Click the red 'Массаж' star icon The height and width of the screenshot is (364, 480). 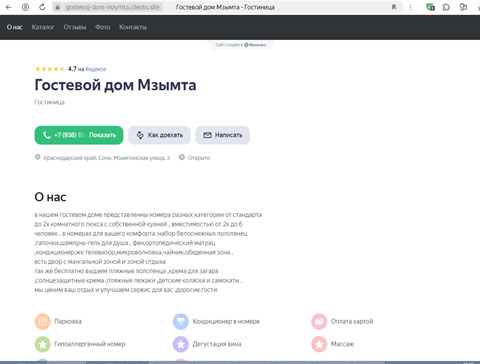(x=319, y=344)
